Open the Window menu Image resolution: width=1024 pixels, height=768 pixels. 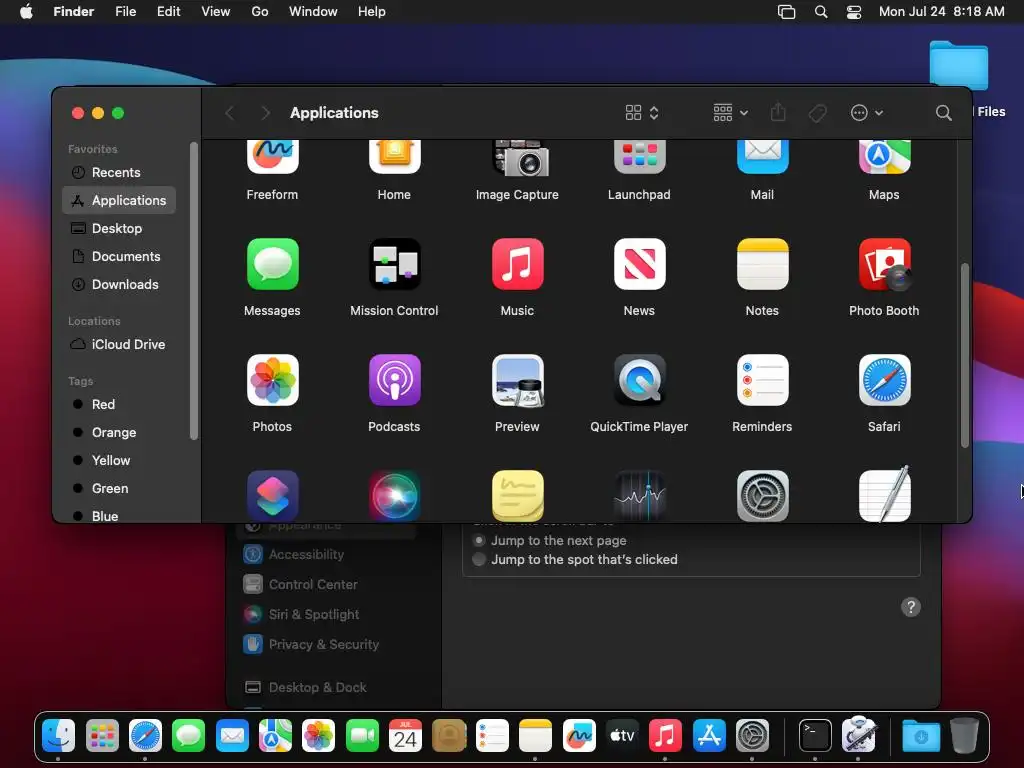click(313, 12)
